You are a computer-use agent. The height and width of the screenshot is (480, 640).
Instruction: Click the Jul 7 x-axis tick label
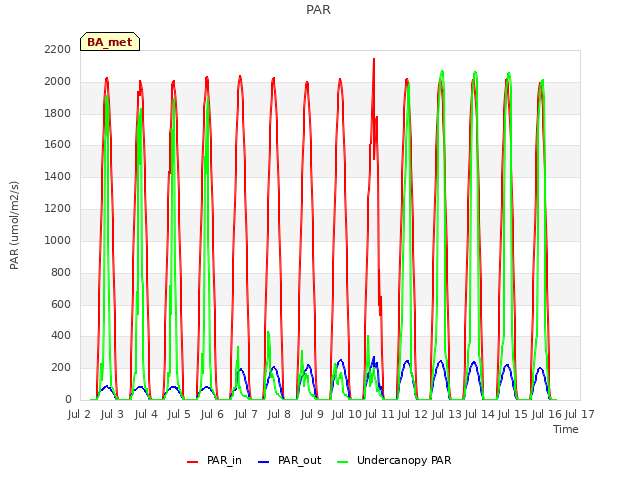[246, 414]
